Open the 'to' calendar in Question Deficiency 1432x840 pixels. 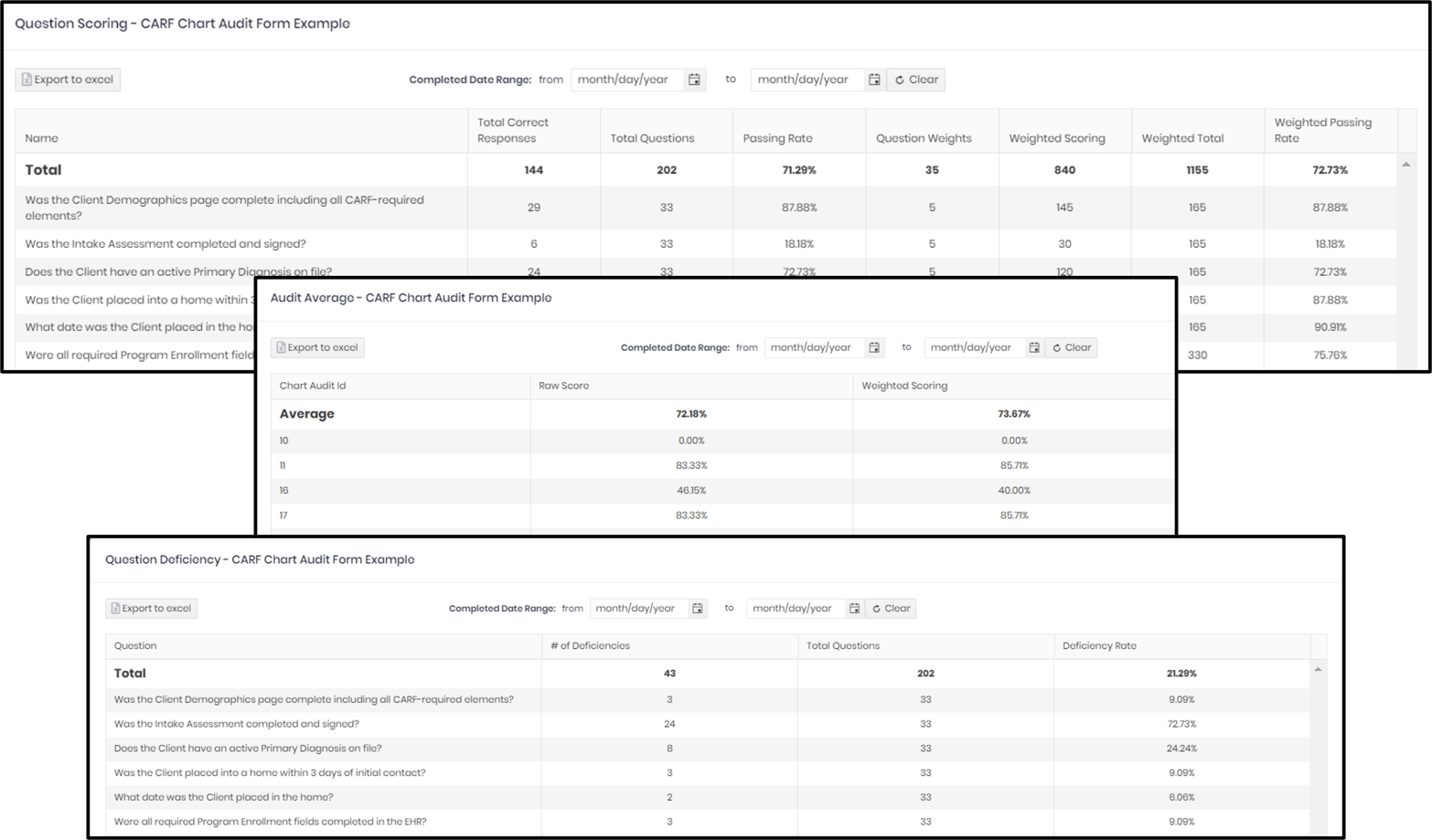pos(854,608)
